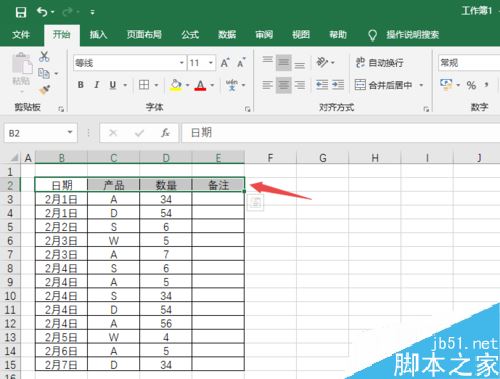
Task: Open the alignment settings dialog launcher
Action: pyautogui.click(x=426, y=109)
